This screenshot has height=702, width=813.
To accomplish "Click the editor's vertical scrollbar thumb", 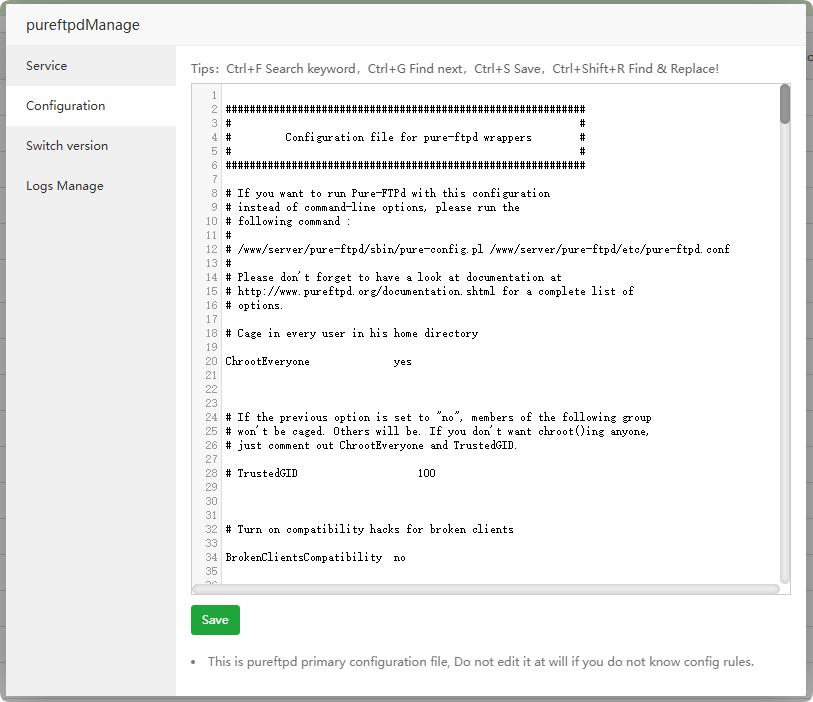I will (785, 104).
